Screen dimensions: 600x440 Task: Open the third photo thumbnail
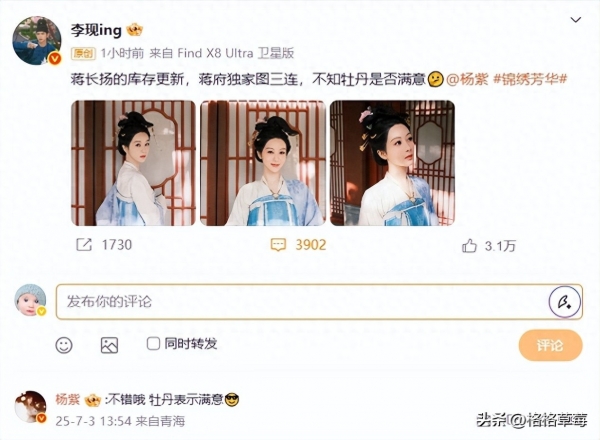pyautogui.click(x=392, y=163)
